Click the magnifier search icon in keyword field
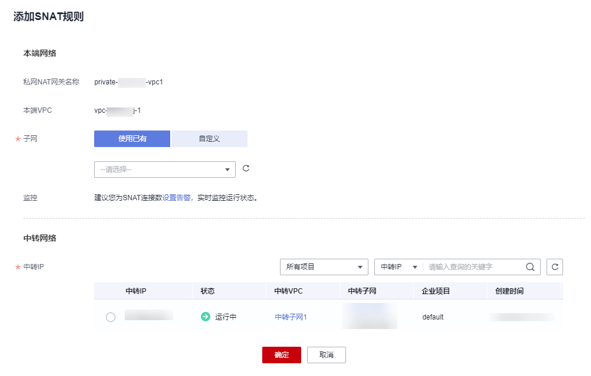Viewport: 591px width, 376px height. coord(530,267)
